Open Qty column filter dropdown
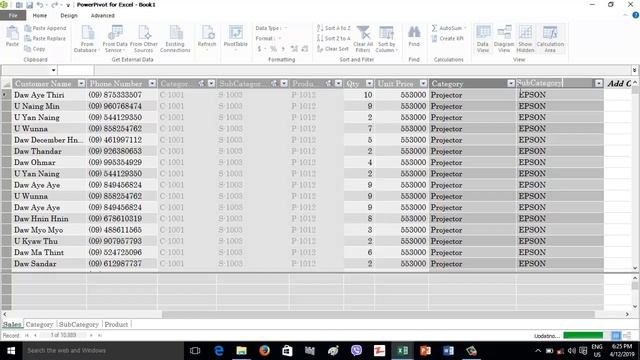Image resolution: width=640 pixels, height=360 pixels. point(369,84)
